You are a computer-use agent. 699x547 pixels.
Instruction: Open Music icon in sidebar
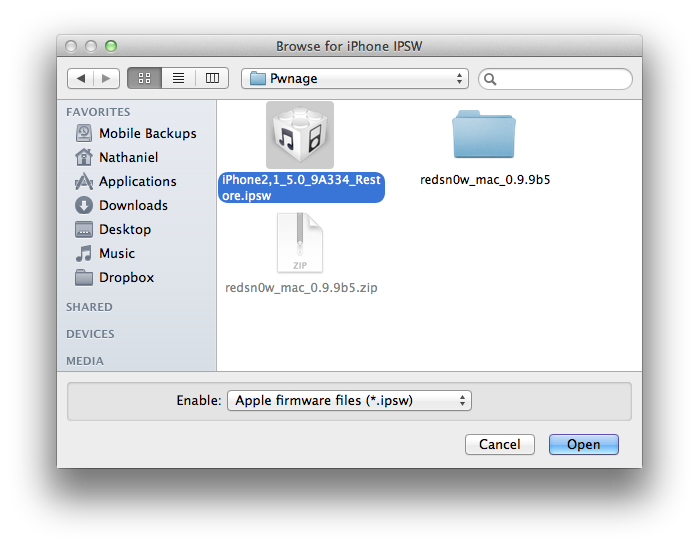[x=84, y=254]
